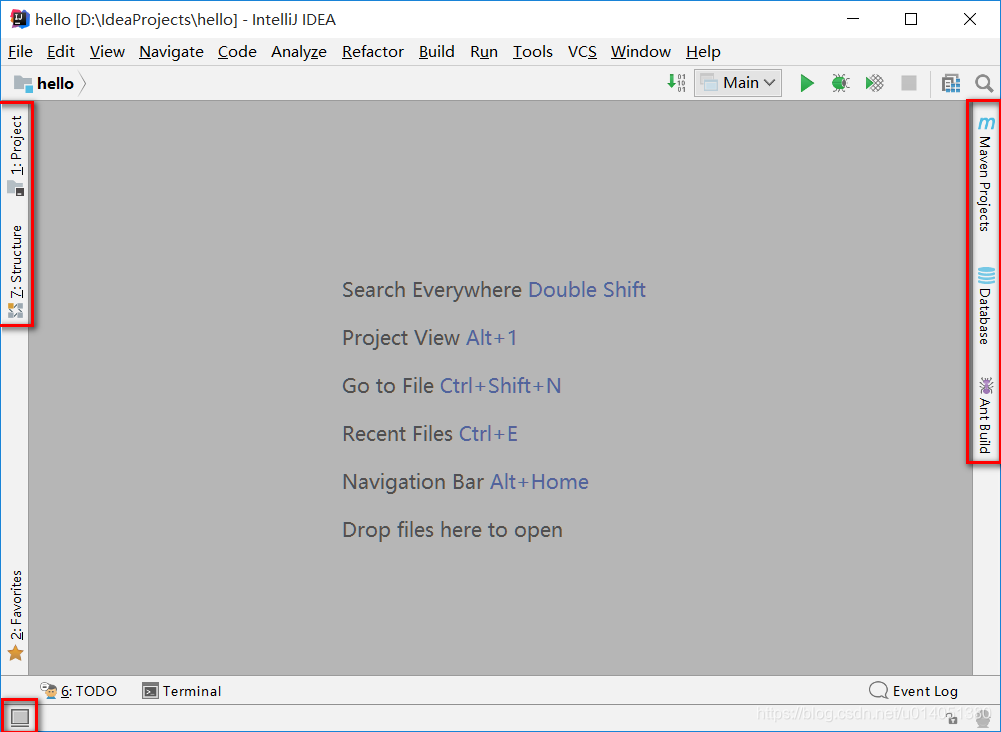Open the Maven Projects tool window

[x=985, y=174]
